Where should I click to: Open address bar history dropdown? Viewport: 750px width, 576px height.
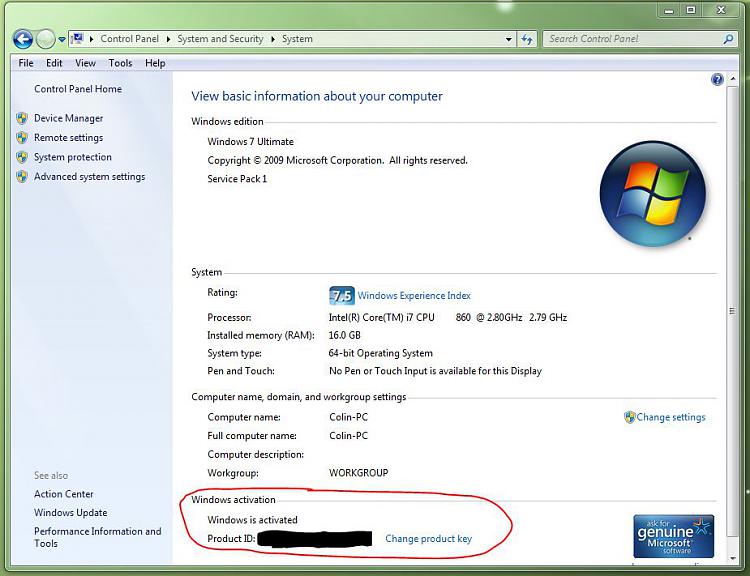point(508,39)
